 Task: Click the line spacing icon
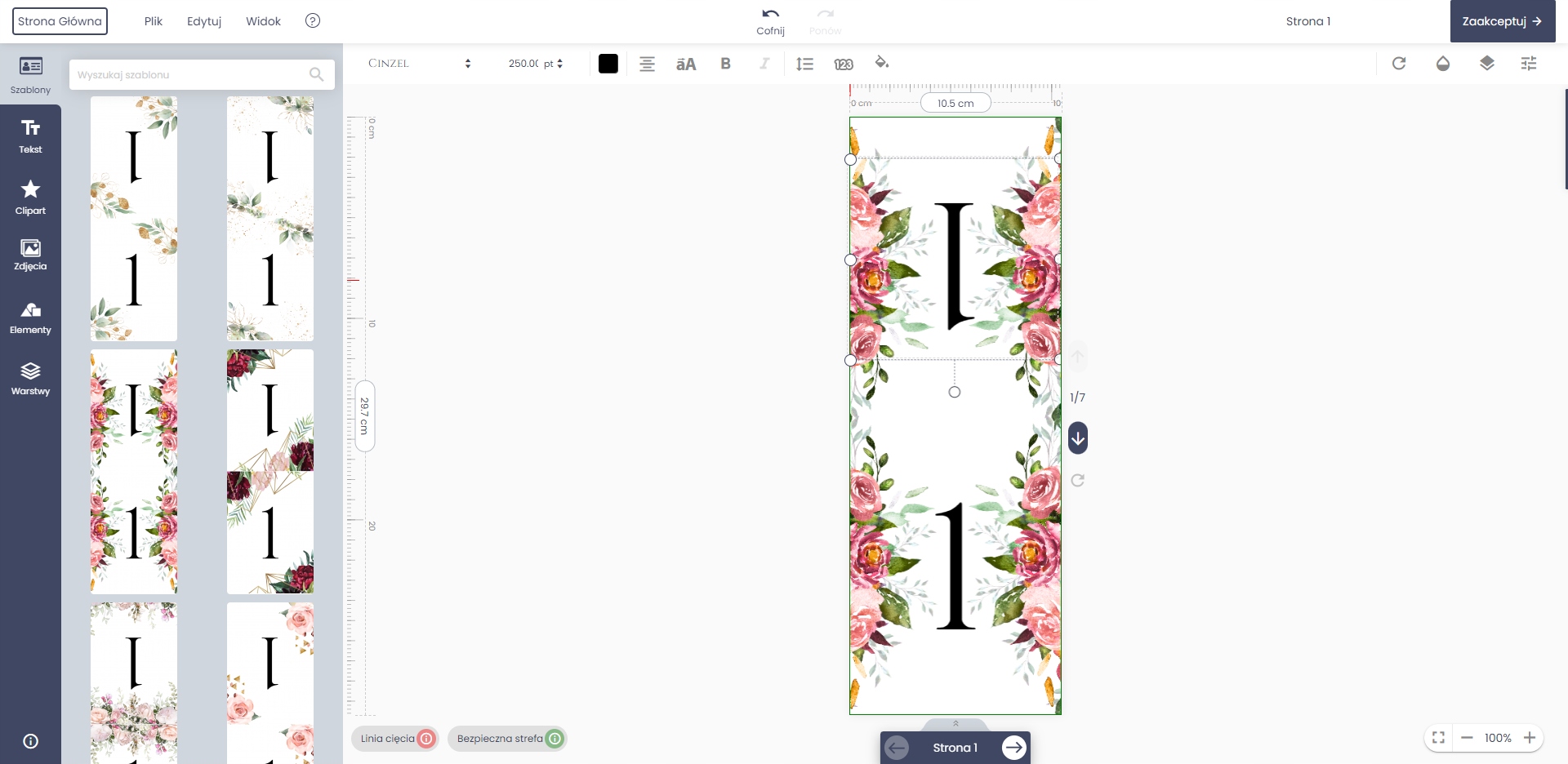pyautogui.click(x=804, y=64)
